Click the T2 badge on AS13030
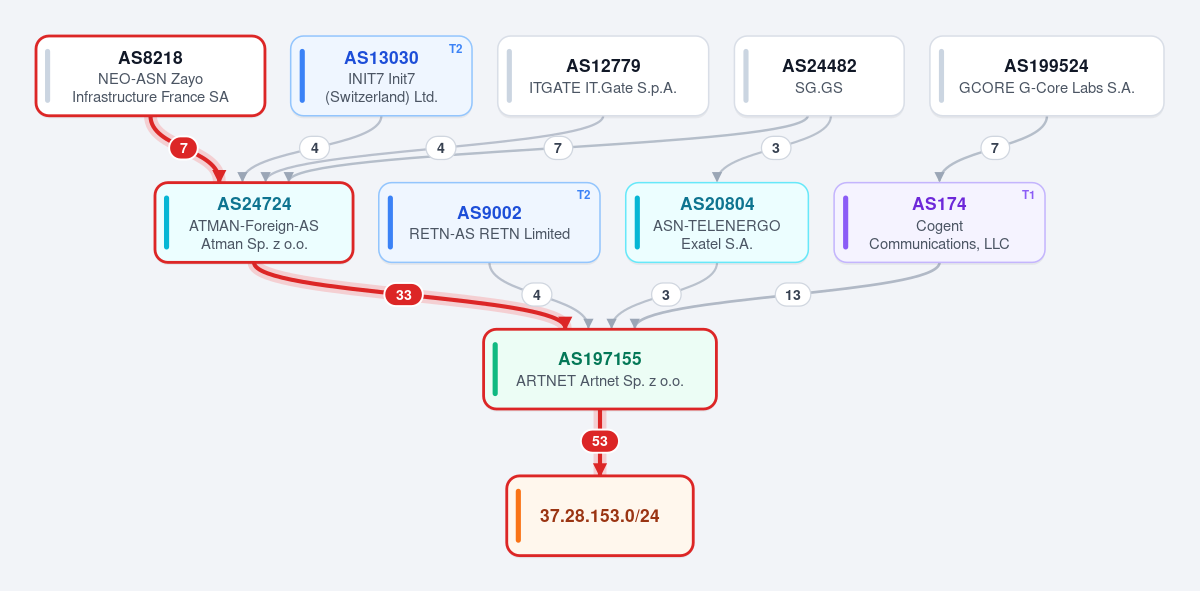1200x591 pixels. point(455,49)
